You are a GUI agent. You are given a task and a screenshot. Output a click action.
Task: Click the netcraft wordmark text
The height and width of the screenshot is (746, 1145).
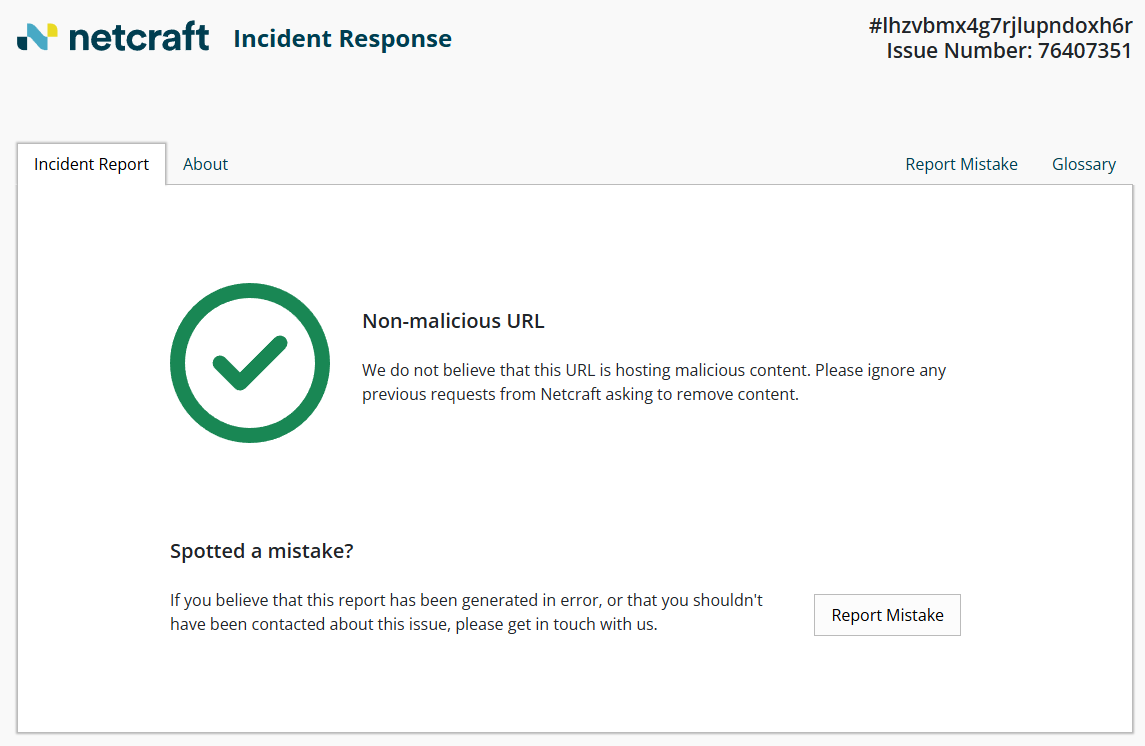tap(139, 38)
